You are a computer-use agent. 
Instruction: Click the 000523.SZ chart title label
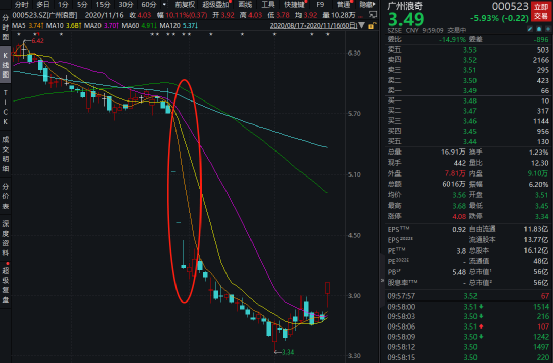45,15
